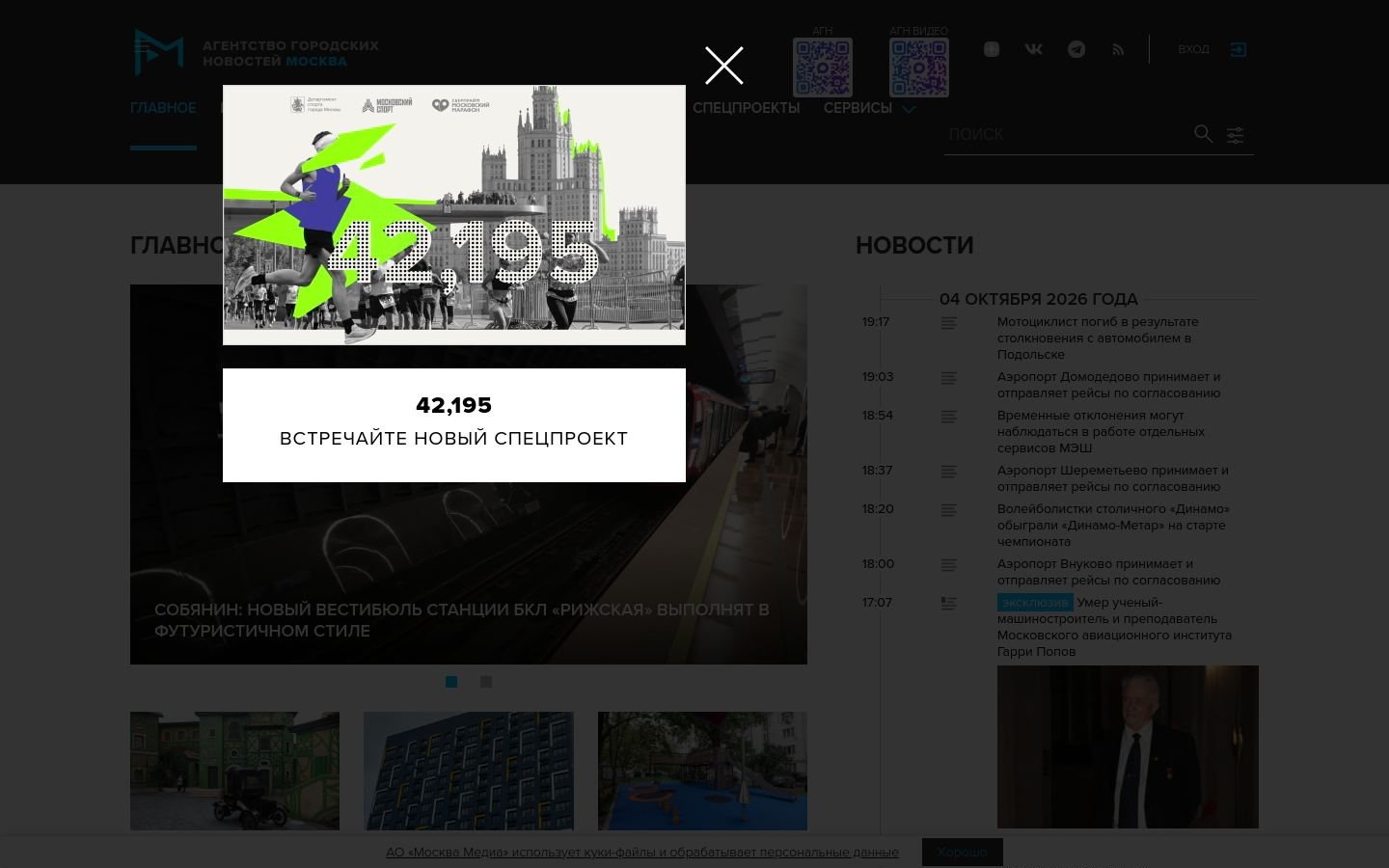Viewport: 1389px width, 868px height.
Task: Click the article icon beside the 18:54 news
Action: 949,417
